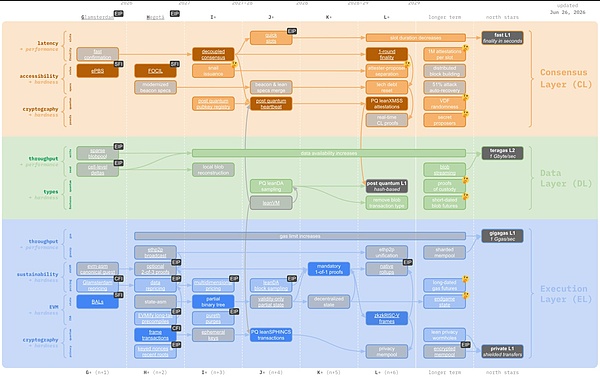
Task: Select the mandatory 1-of-1 proofs box
Action: coord(329,269)
